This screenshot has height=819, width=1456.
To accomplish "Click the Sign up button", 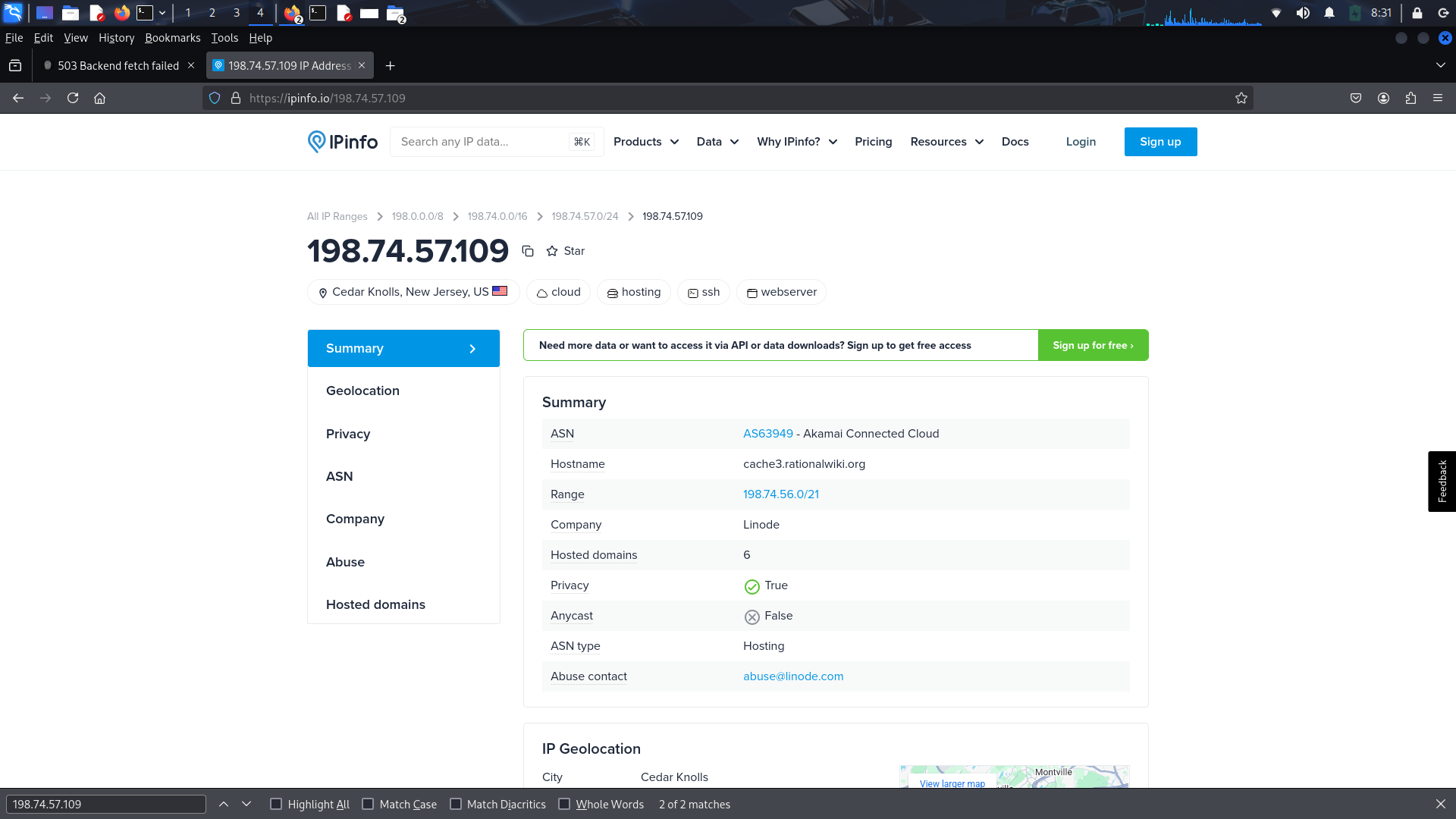I will [x=1160, y=142].
